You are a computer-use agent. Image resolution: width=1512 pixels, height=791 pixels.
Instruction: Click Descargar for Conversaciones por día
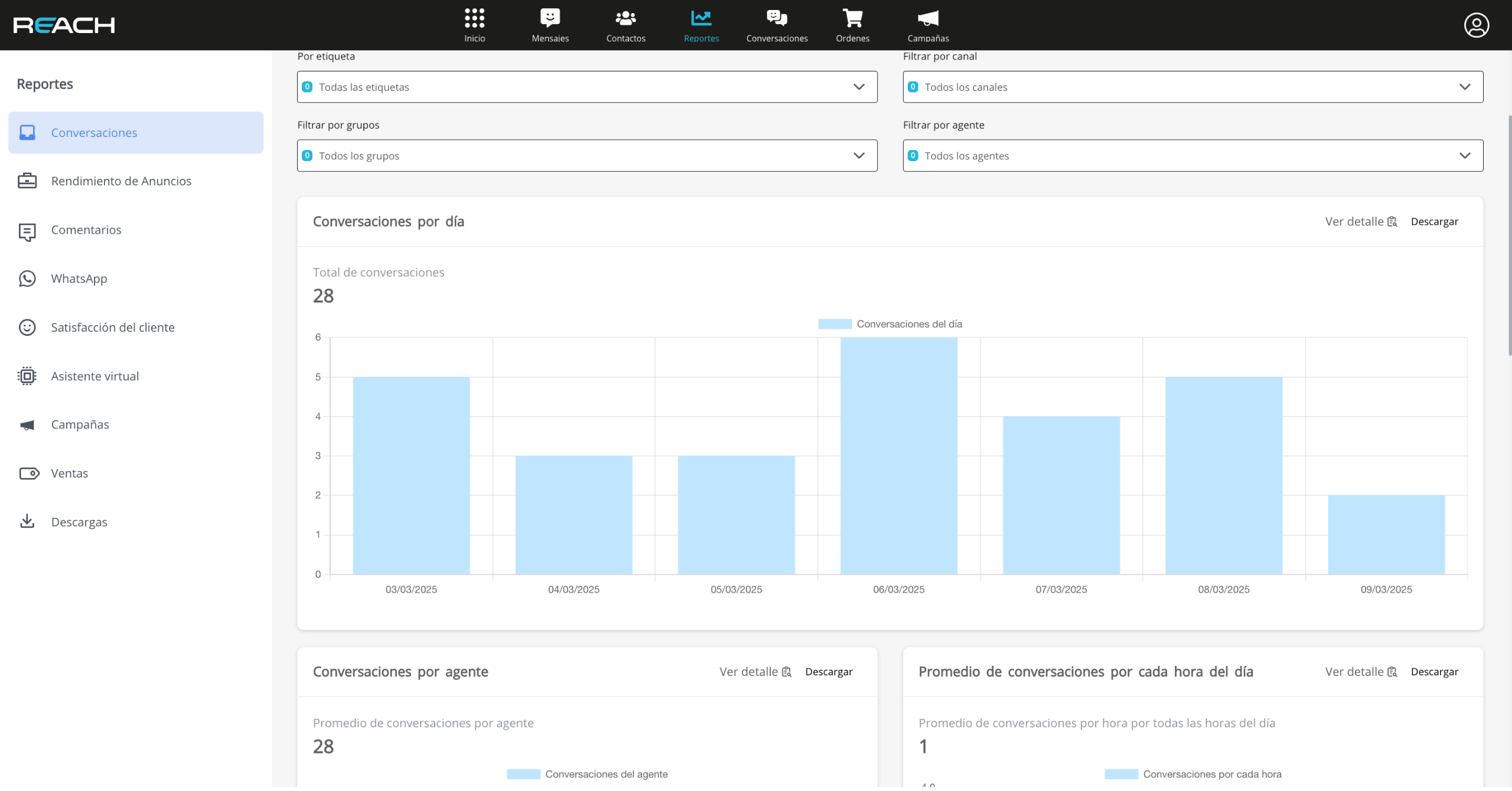click(x=1434, y=222)
